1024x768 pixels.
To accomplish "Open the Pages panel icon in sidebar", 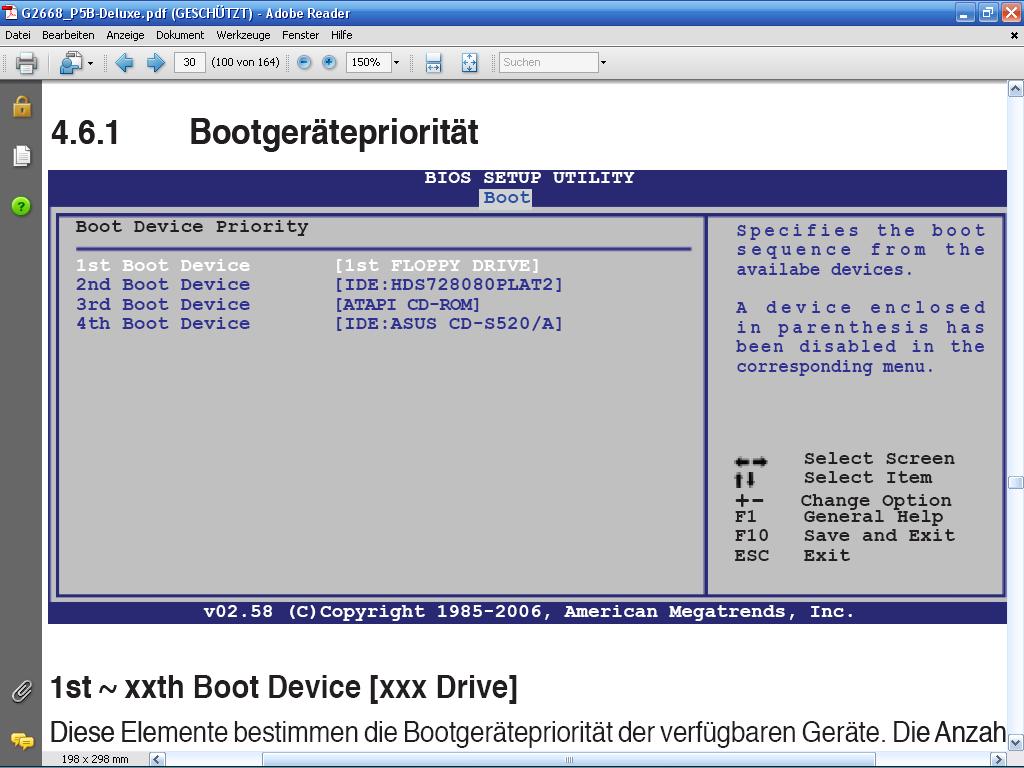I will (x=22, y=155).
